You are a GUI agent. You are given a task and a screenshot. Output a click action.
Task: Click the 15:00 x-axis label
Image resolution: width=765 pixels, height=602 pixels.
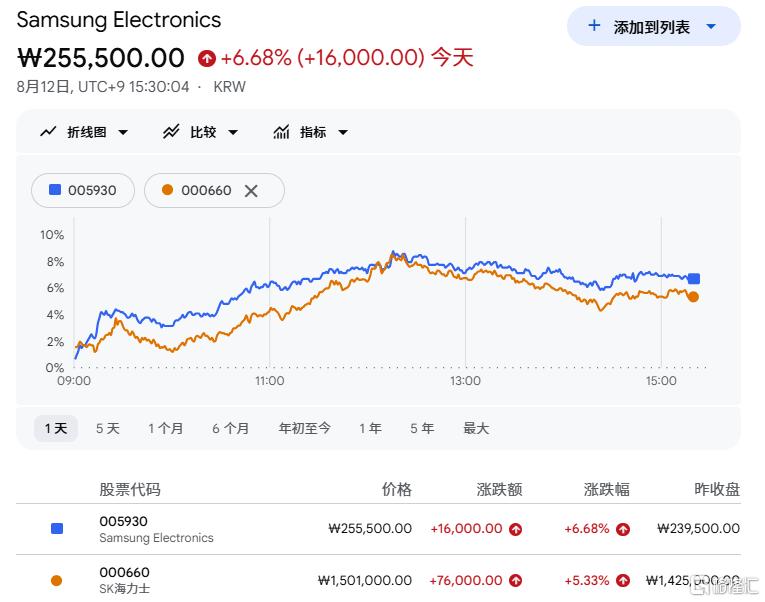(661, 381)
